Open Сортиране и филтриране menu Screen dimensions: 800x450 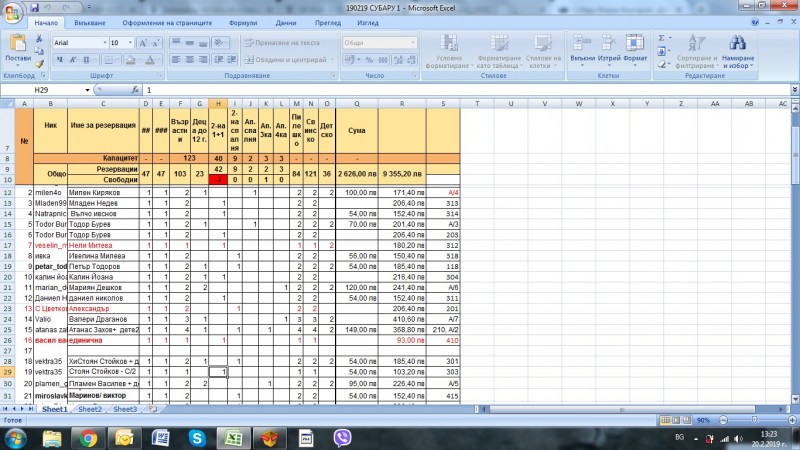[696, 51]
